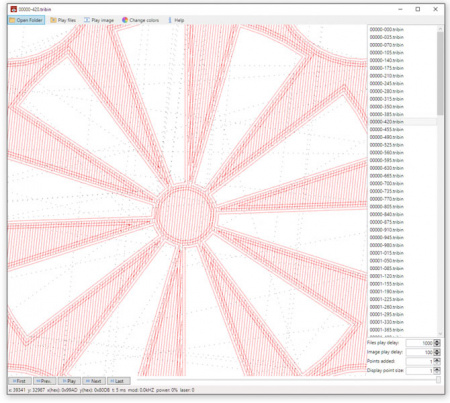Change Display point size stepper
The height and width of the screenshot is (403, 450).
pos(437,370)
